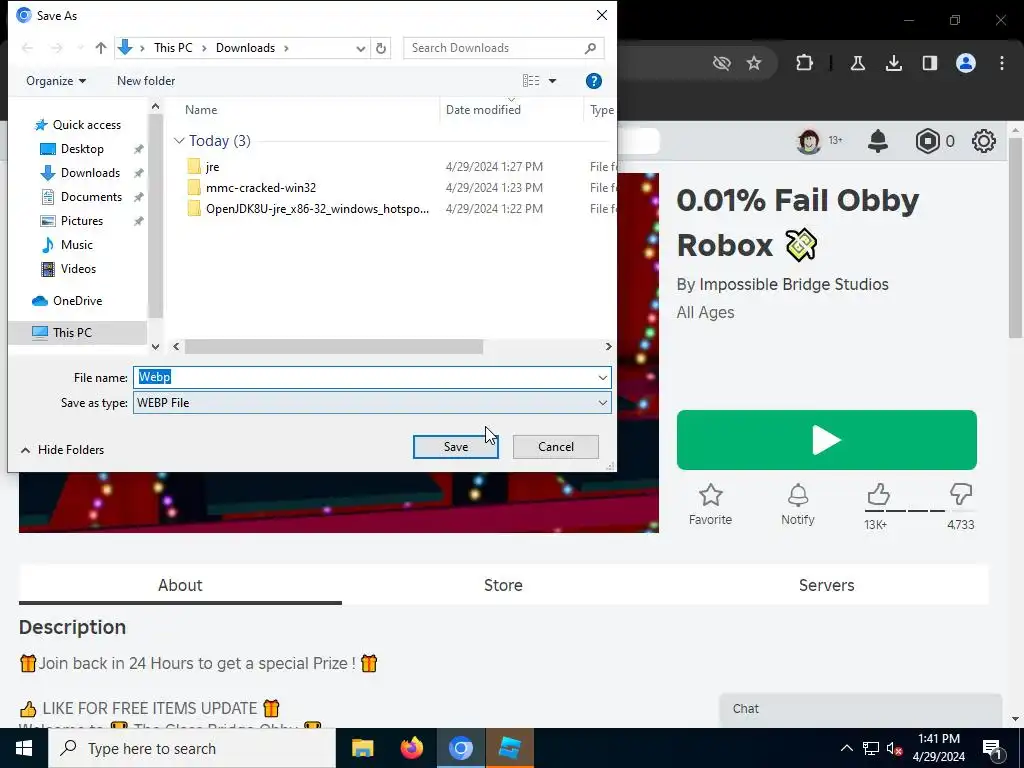Click the Back arrow in Save As dialog
The image size is (1024, 768).
point(27,48)
